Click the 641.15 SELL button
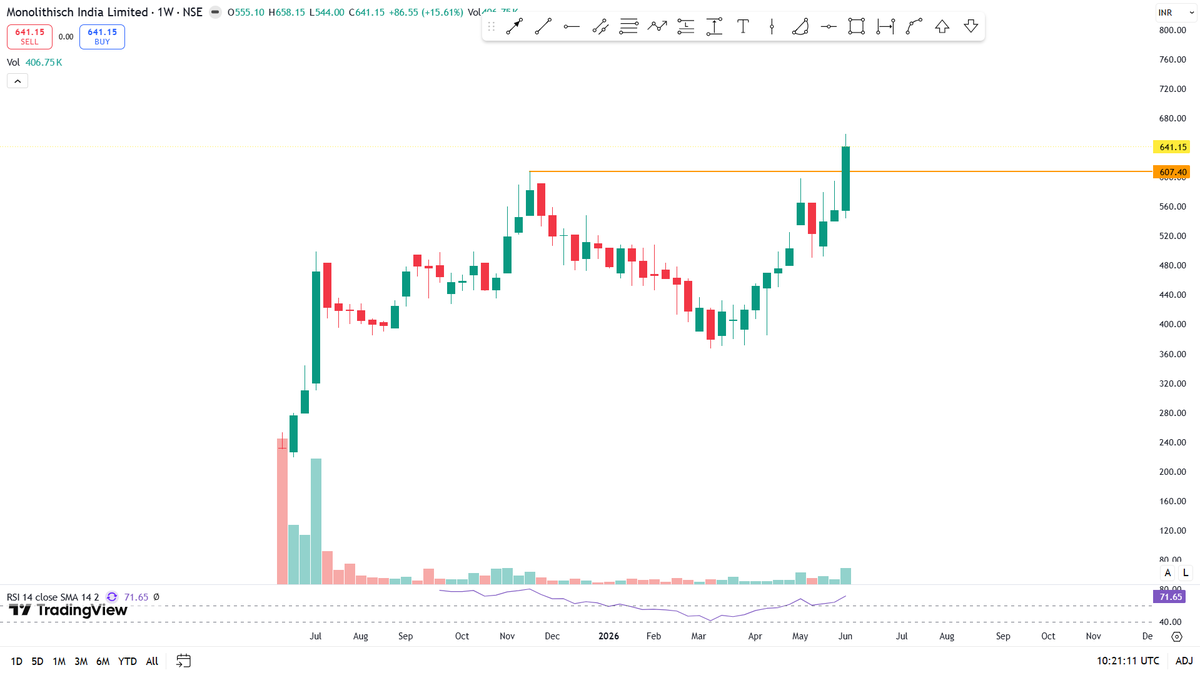The image size is (1200, 675). pos(29,37)
